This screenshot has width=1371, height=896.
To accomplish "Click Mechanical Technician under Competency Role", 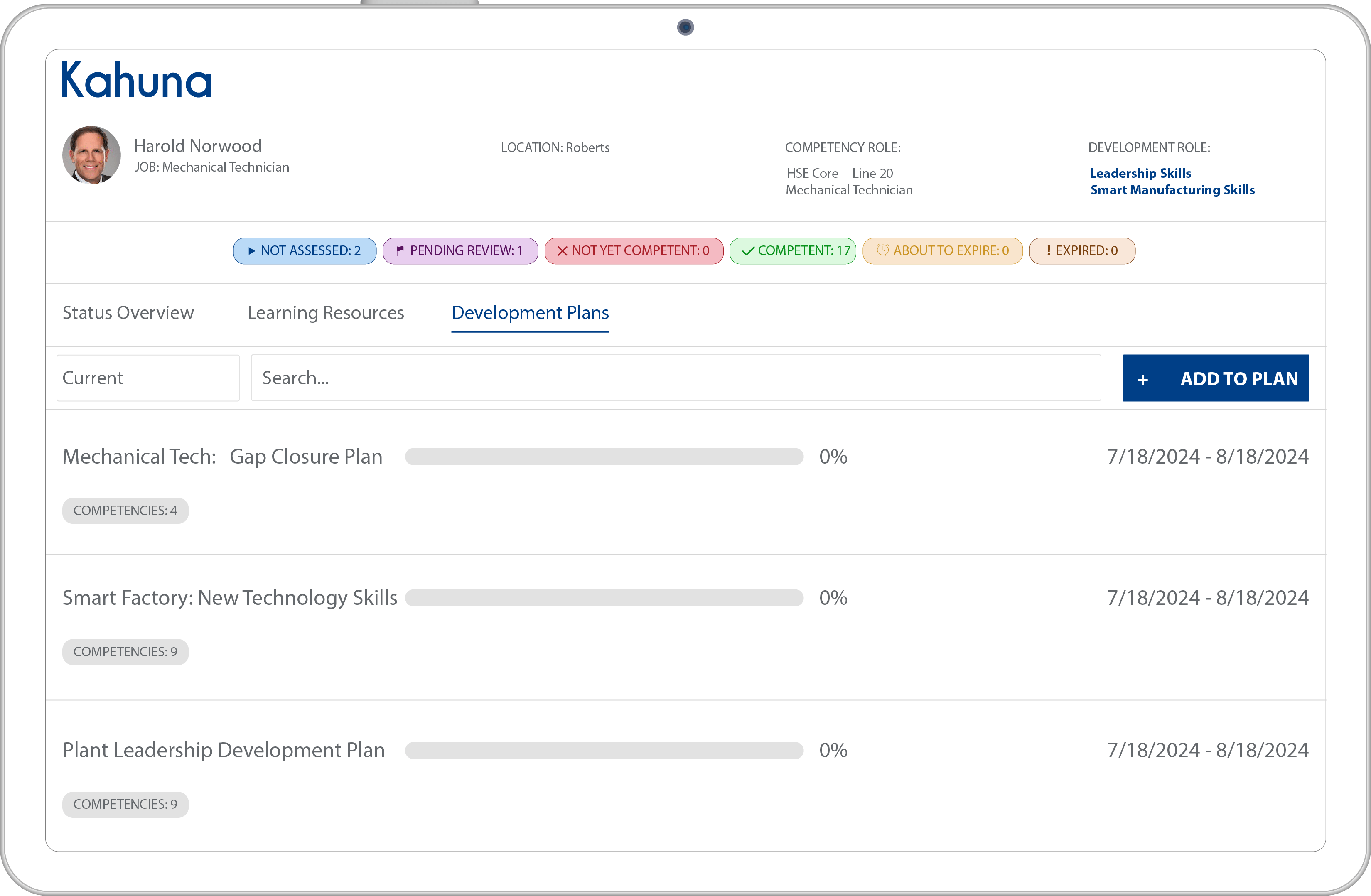I will click(x=849, y=190).
